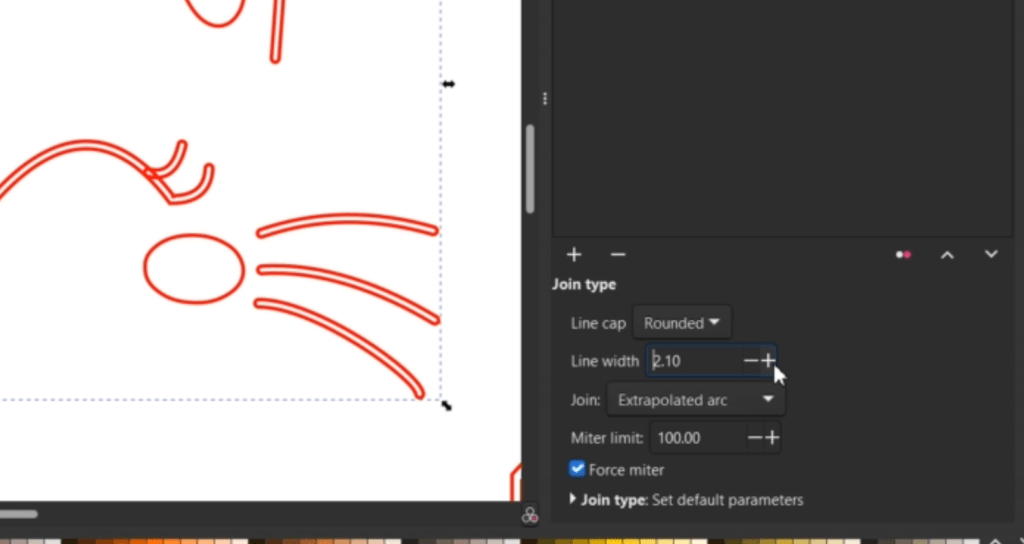Screen dimensions: 1024x544
Task: Open the Line cap dropdown showing Rounded
Action: click(x=682, y=323)
